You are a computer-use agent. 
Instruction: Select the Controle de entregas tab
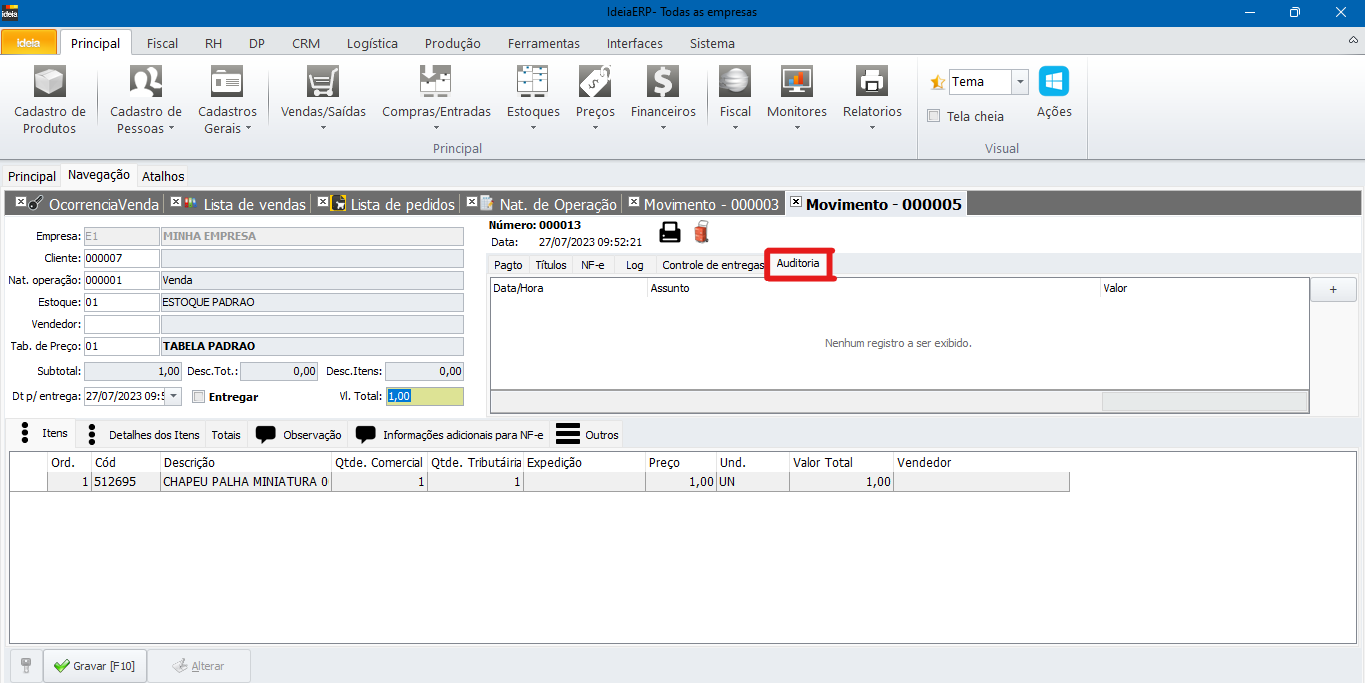coord(712,265)
